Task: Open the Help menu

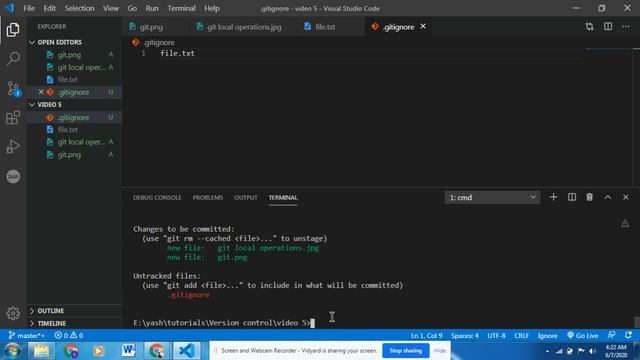Action: click(212, 8)
